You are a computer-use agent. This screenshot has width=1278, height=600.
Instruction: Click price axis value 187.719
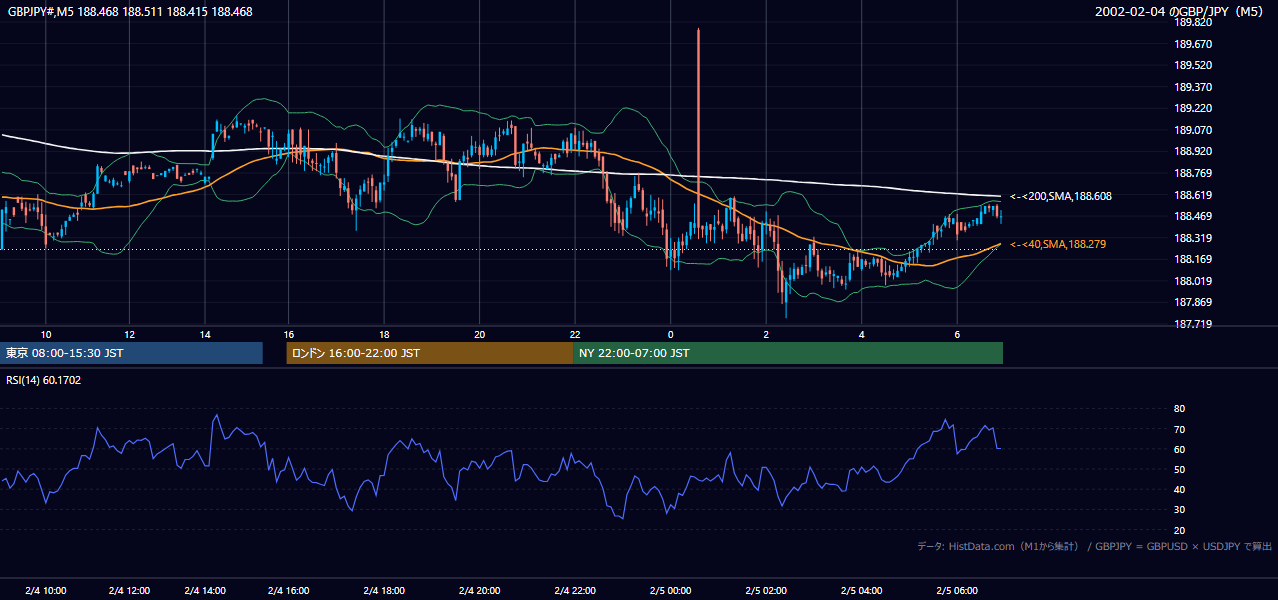pyautogui.click(x=1192, y=325)
